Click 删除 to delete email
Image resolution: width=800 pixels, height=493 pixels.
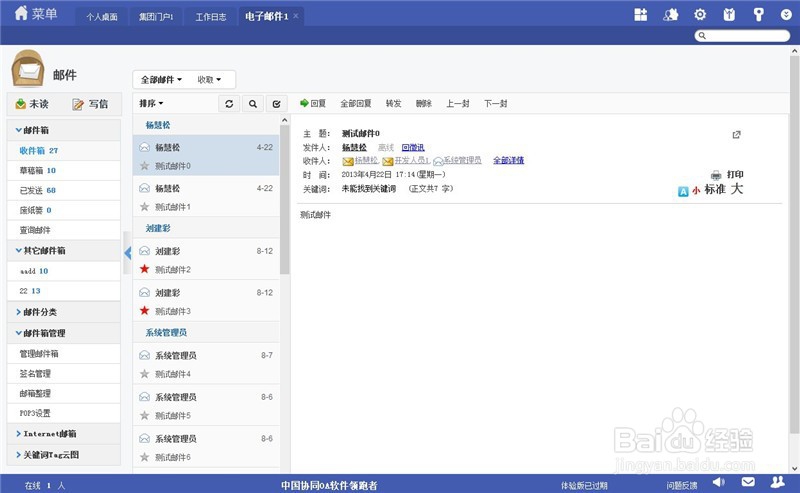423,104
